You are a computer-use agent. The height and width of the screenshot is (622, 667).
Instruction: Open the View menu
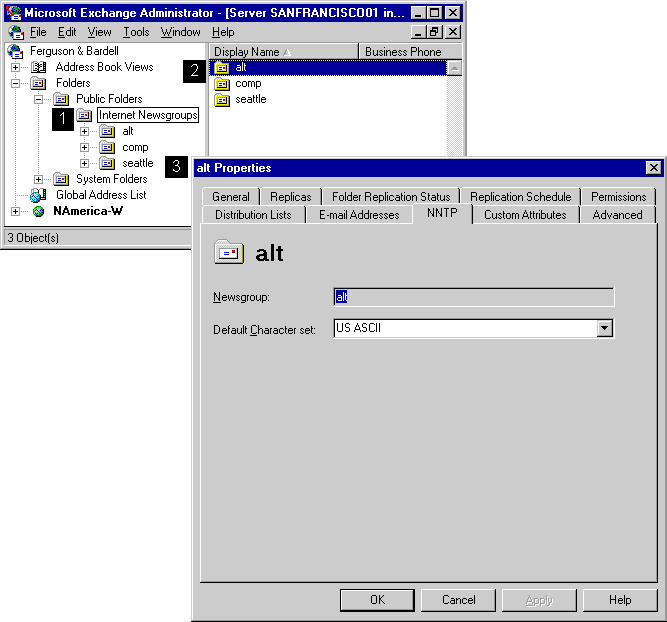coord(100,32)
